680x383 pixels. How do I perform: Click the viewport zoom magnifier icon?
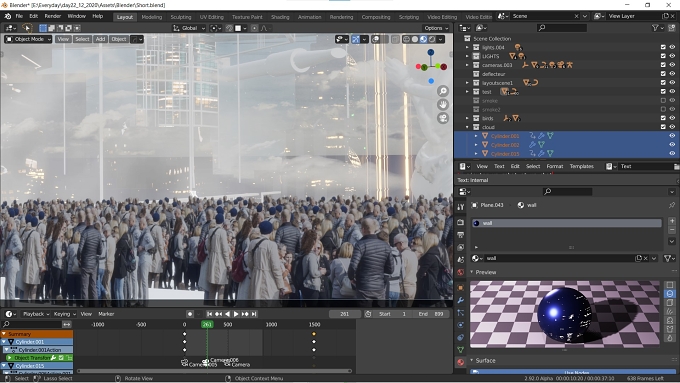click(443, 91)
